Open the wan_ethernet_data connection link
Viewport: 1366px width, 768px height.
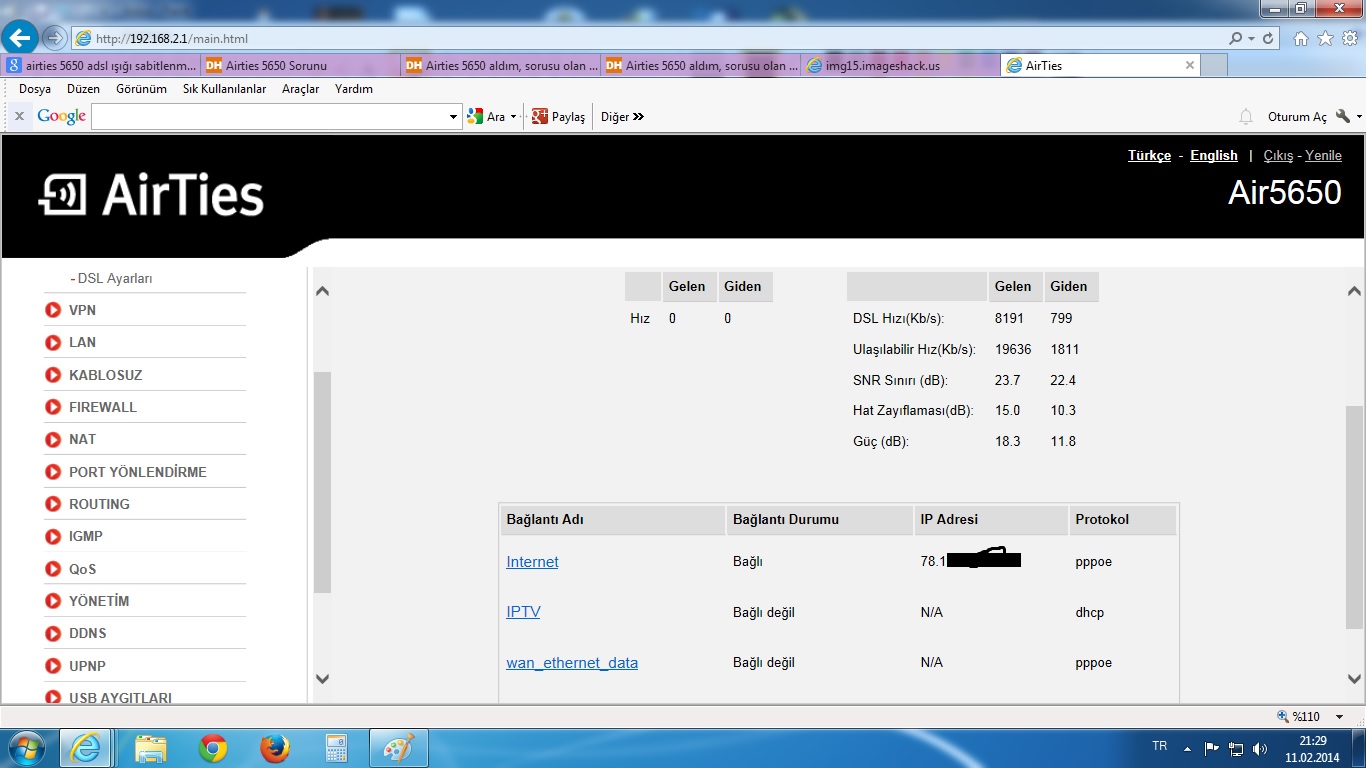coord(572,663)
